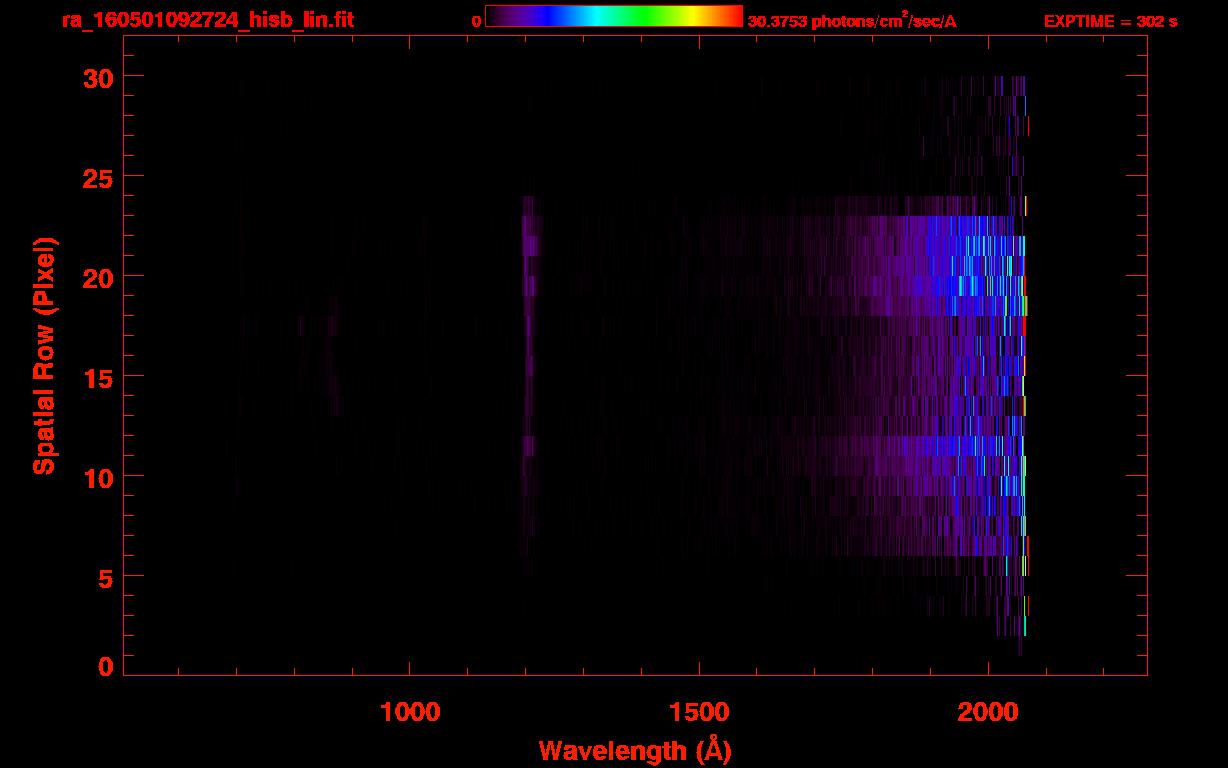This screenshot has width=1228, height=768.
Task: Click the y-axis tick label 0
Action: coord(106,666)
